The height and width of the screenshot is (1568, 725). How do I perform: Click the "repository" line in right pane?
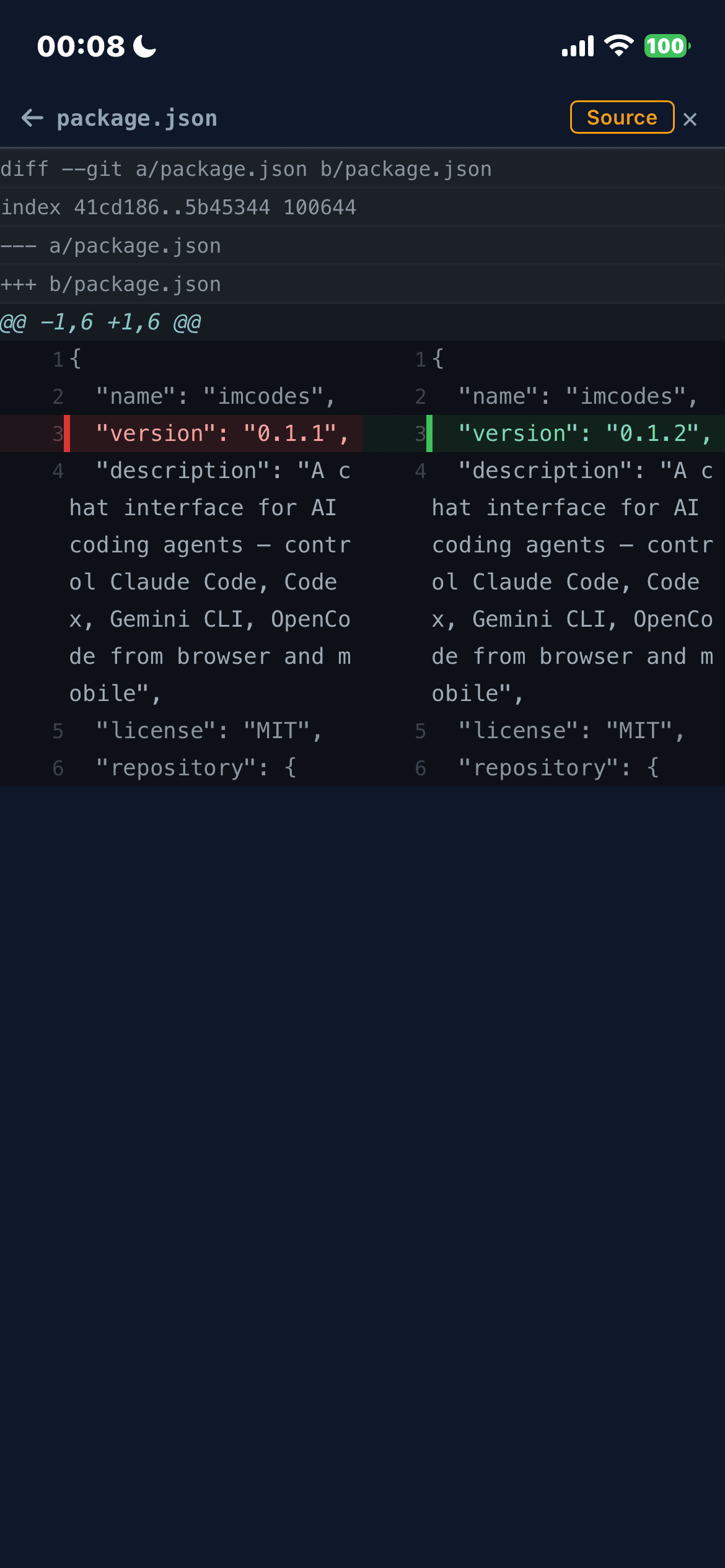pyautogui.click(x=558, y=768)
